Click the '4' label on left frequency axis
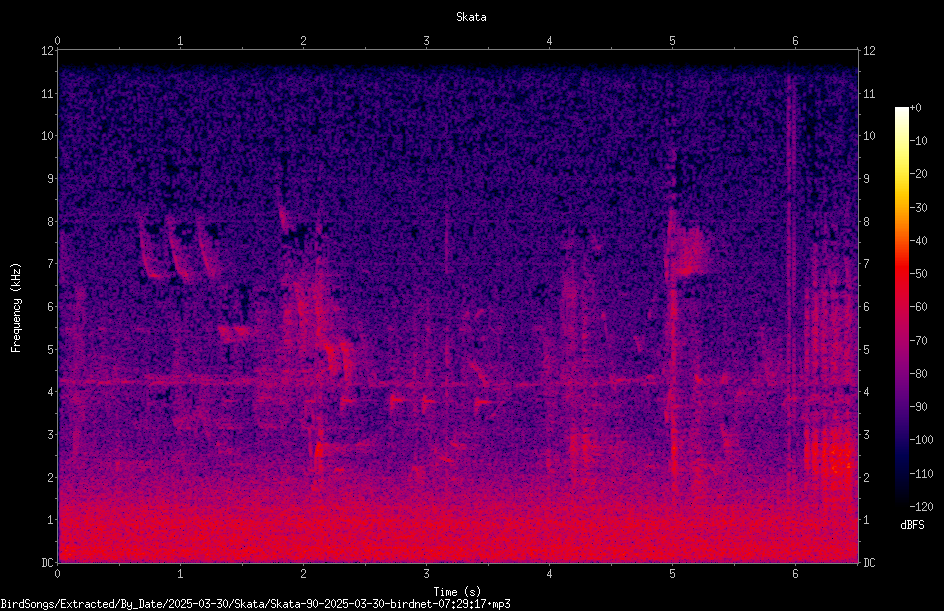Viewport: 944px width, 611px height. pyautogui.click(x=50, y=392)
